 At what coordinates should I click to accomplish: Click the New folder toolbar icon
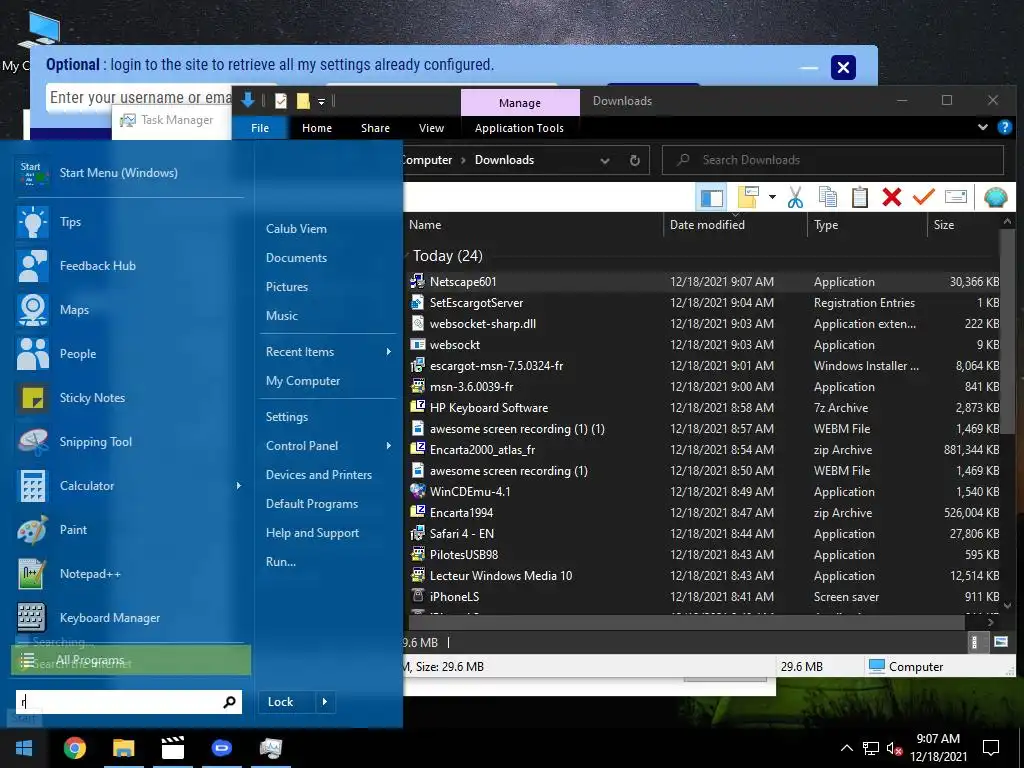(748, 197)
